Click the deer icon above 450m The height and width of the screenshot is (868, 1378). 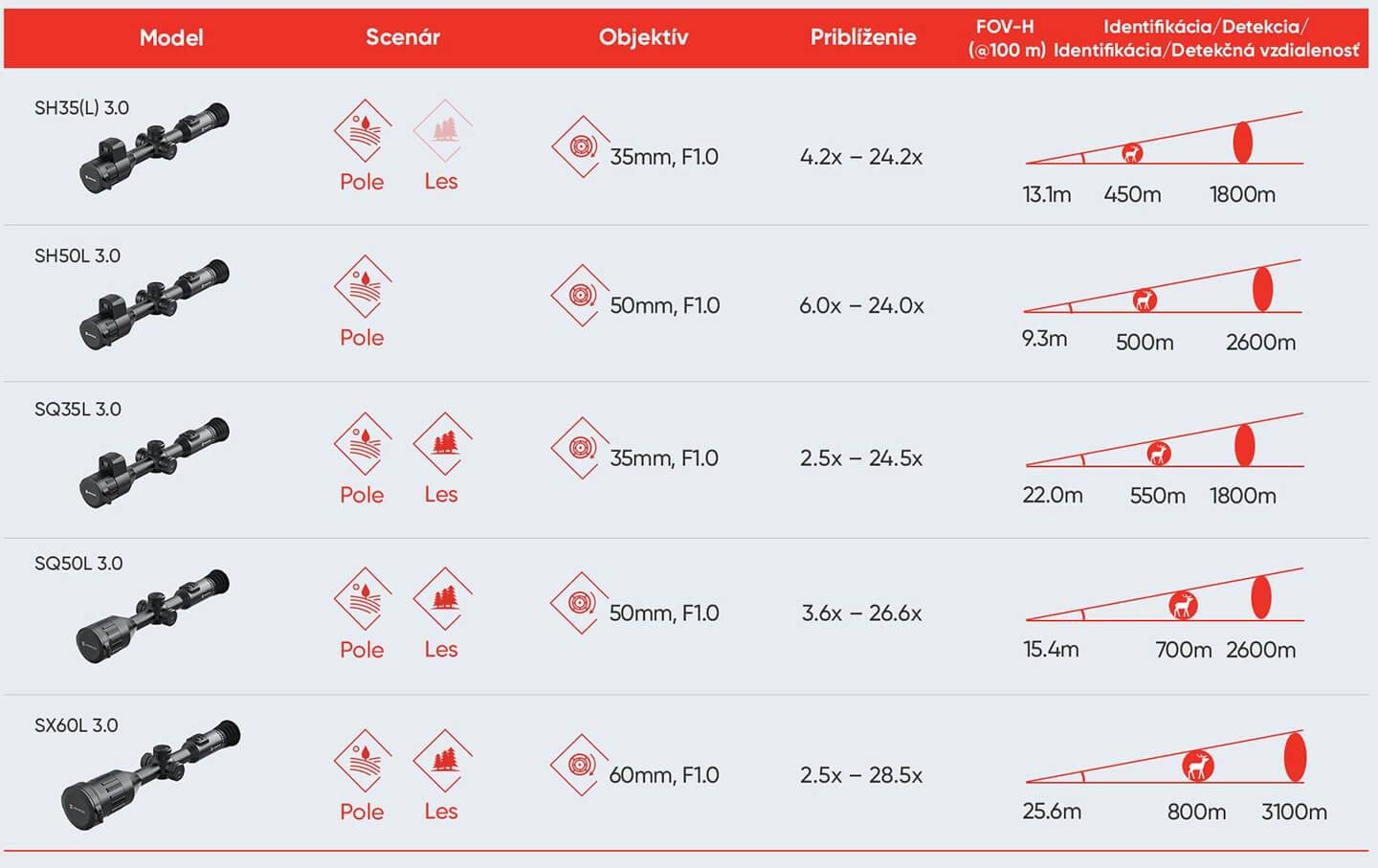point(1132,153)
